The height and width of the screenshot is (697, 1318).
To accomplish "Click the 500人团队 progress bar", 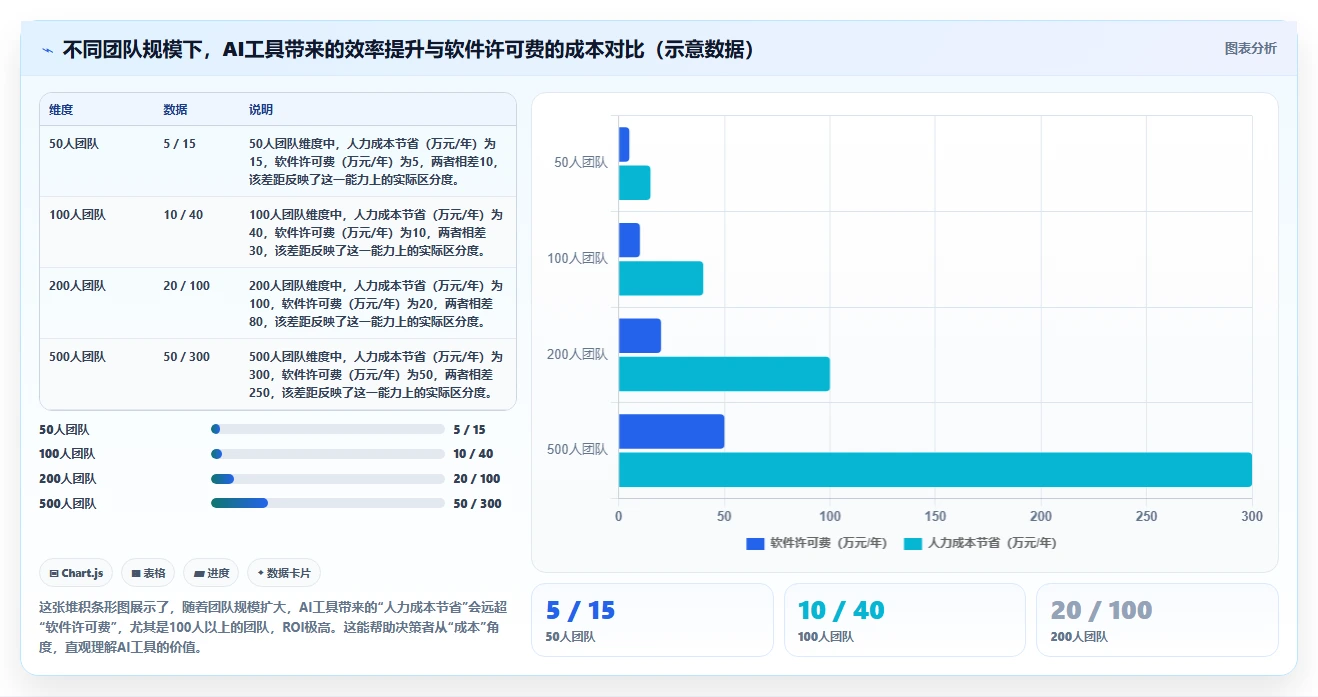I will (328, 503).
